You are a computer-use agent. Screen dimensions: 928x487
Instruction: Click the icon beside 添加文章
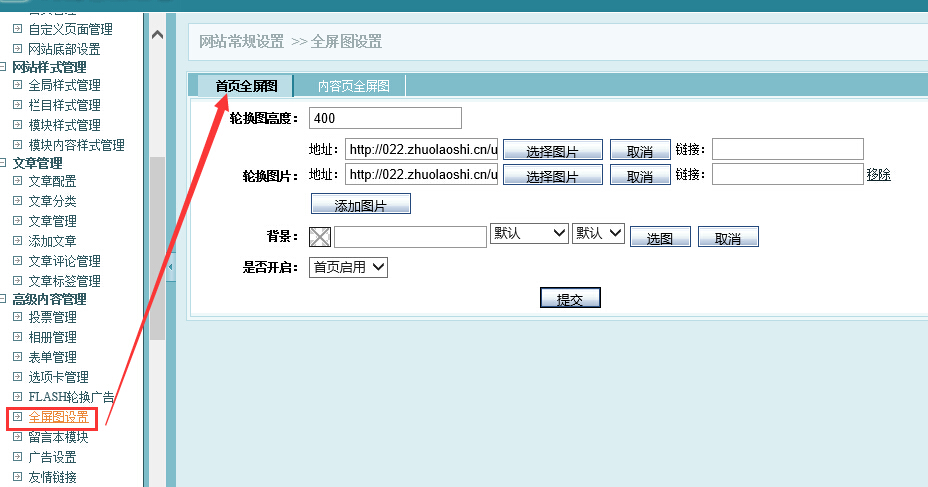17,241
